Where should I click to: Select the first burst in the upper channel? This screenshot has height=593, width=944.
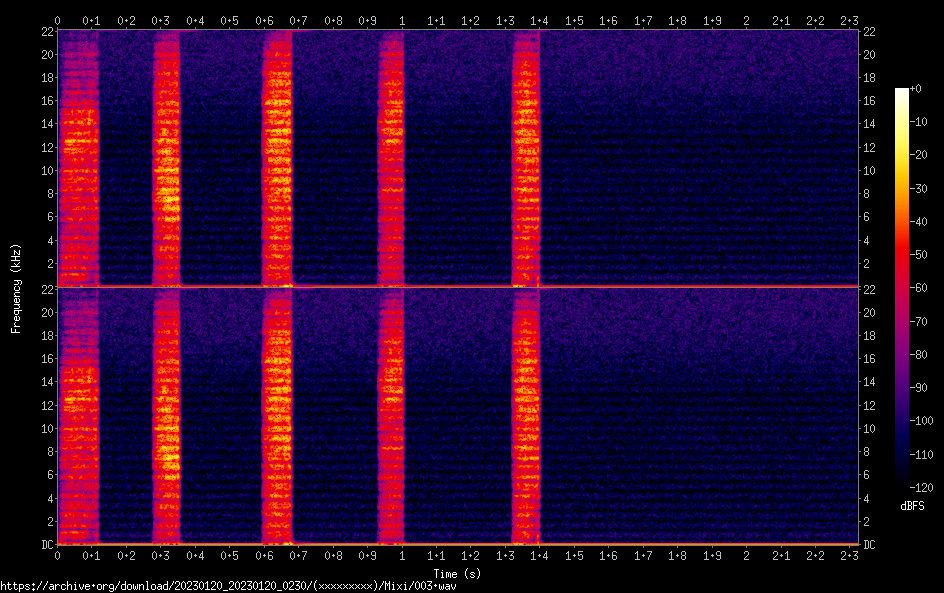79,158
